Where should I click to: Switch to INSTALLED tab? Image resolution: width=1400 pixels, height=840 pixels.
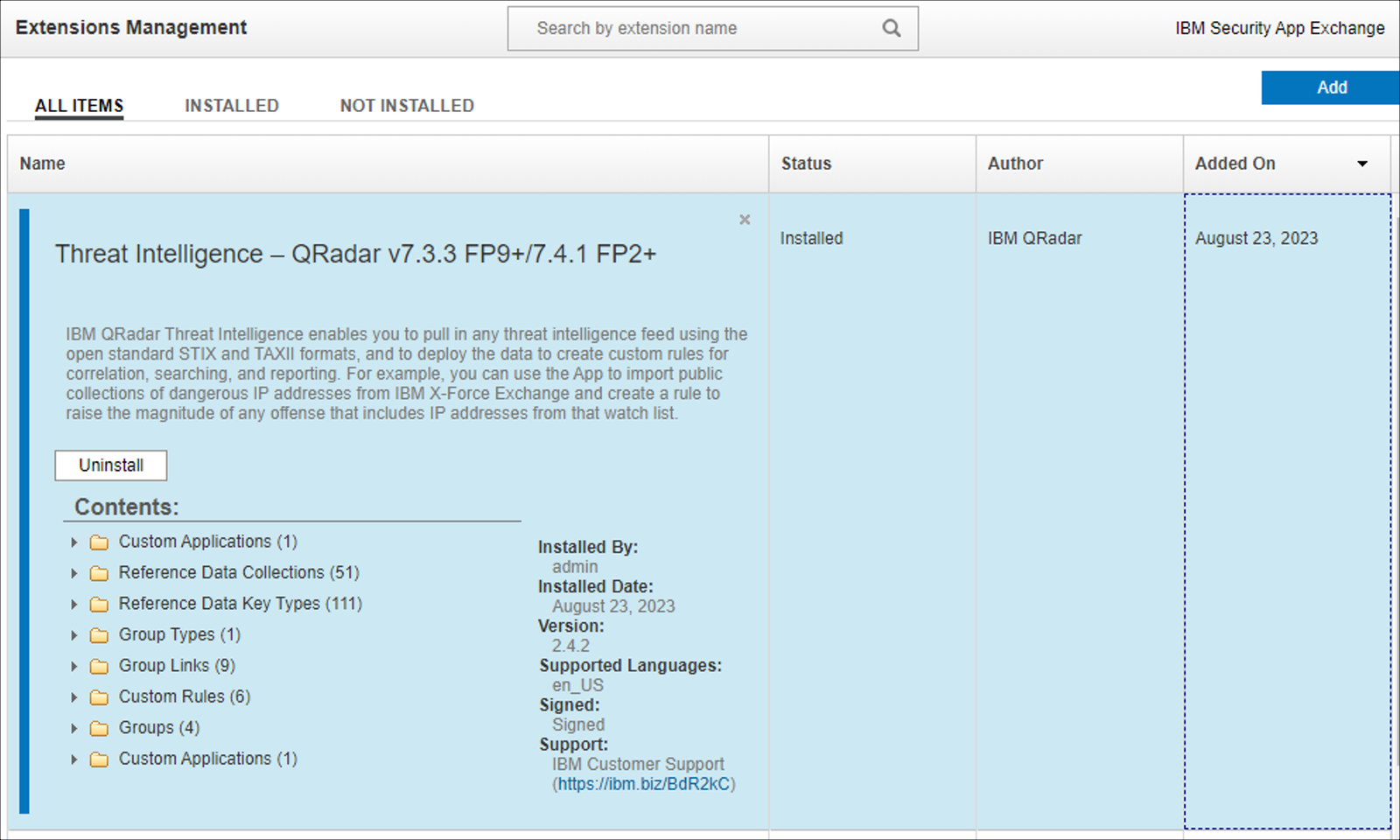[232, 106]
